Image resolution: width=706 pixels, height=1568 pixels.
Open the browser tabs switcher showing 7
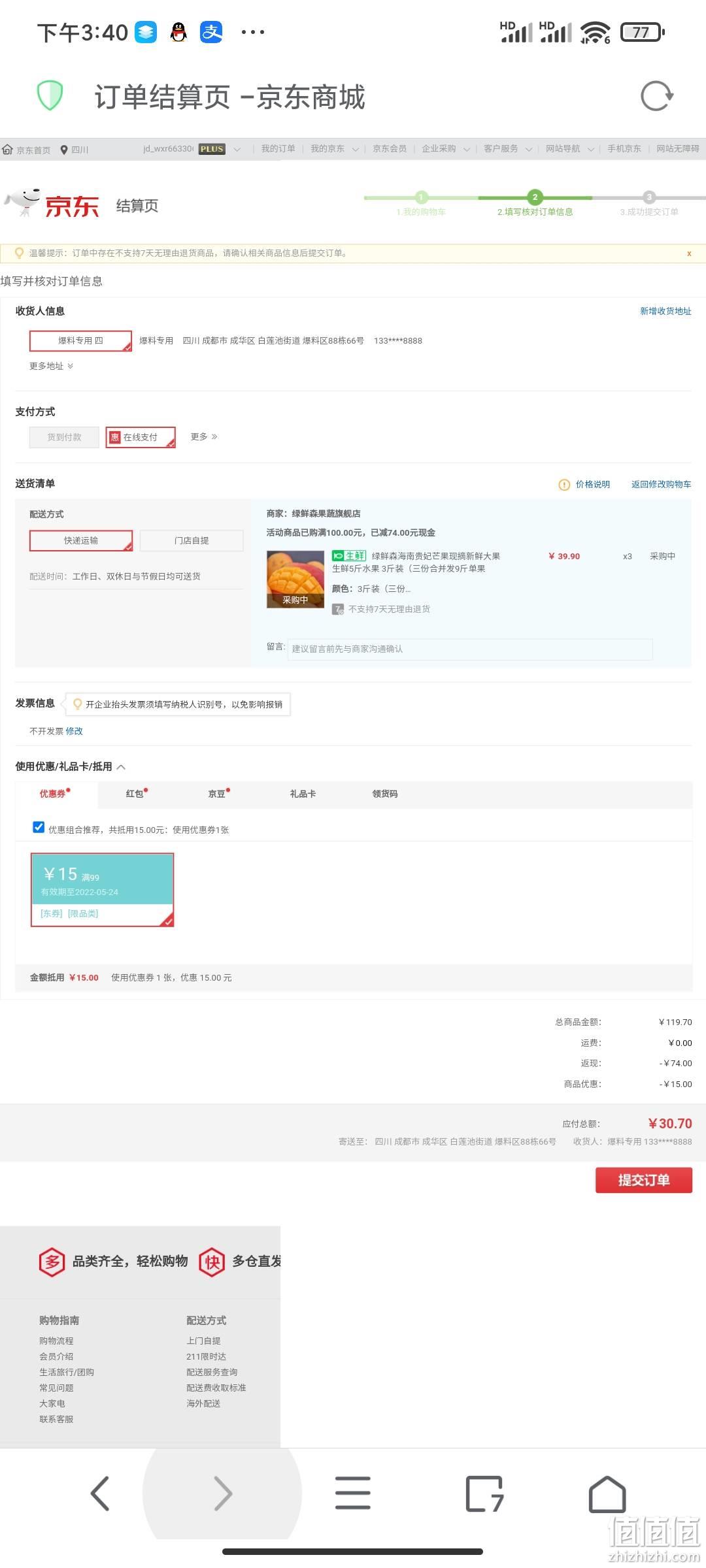point(484,1494)
